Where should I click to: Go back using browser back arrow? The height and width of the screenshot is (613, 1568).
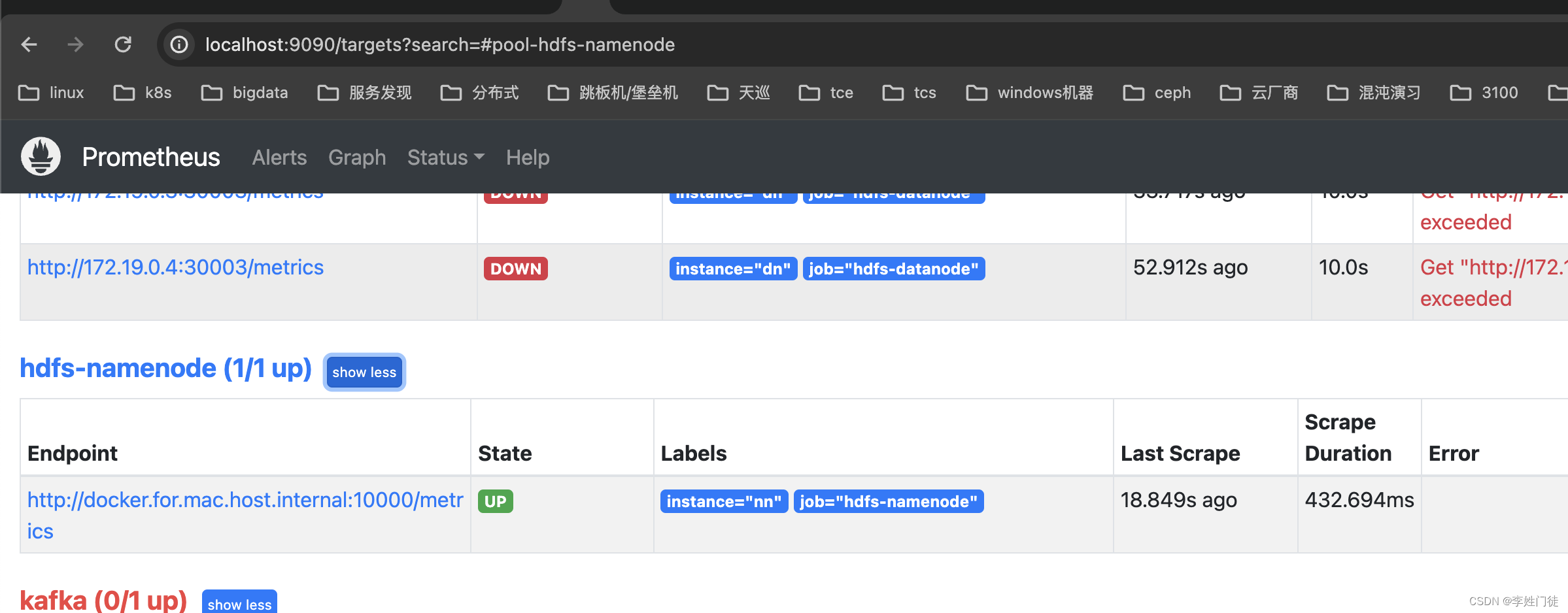[x=29, y=44]
